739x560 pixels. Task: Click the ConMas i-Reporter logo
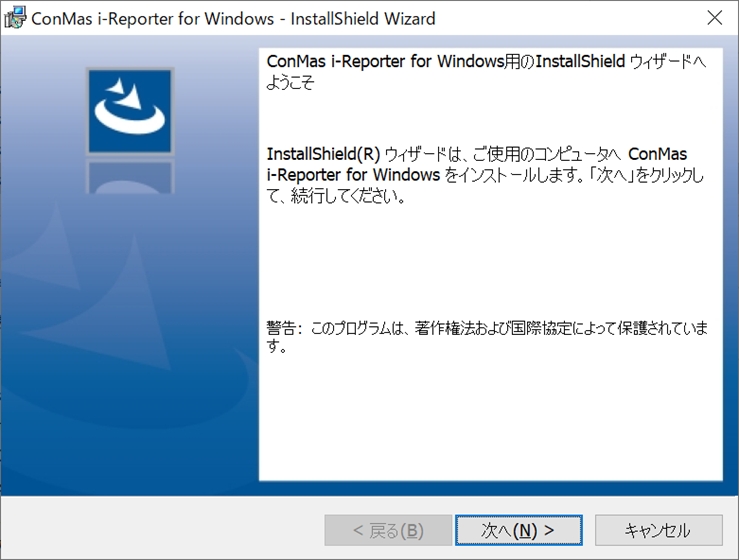point(130,111)
